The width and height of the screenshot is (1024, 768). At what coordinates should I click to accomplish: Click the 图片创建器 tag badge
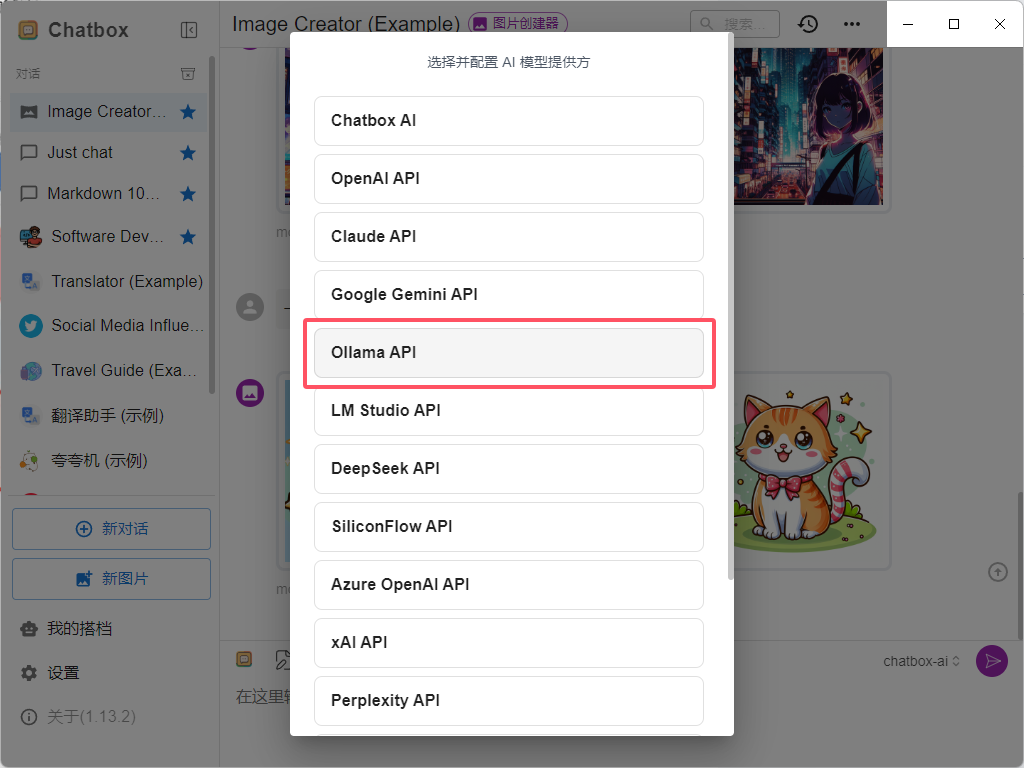517,24
